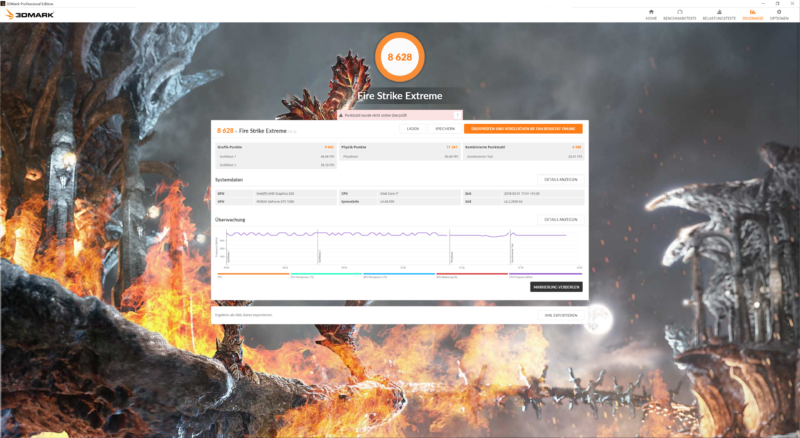Click the warning triangle in the pink notice
Viewport: 800px width, 438px height.
(341, 115)
